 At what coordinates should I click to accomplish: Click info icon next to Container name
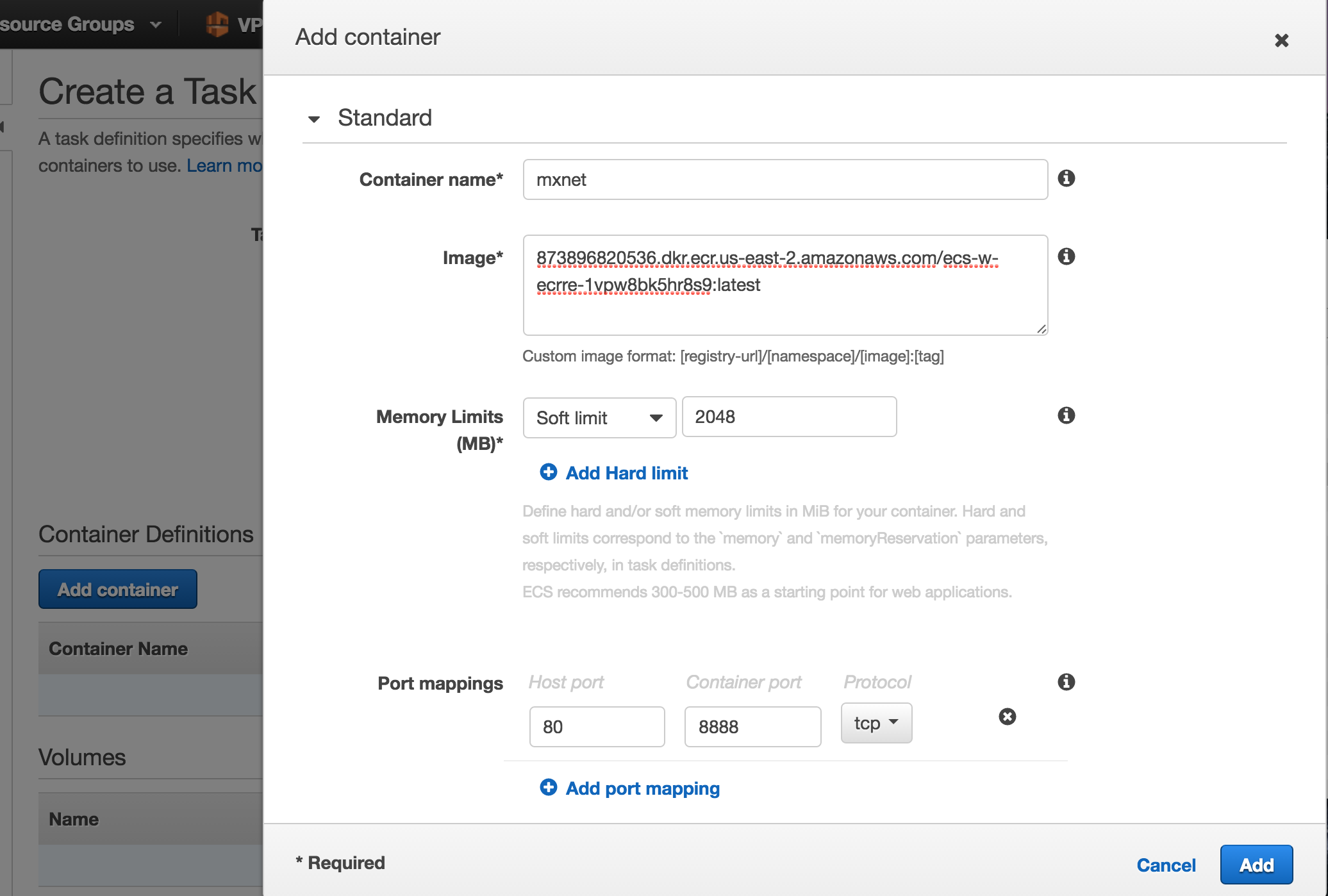[x=1066, y=178]
